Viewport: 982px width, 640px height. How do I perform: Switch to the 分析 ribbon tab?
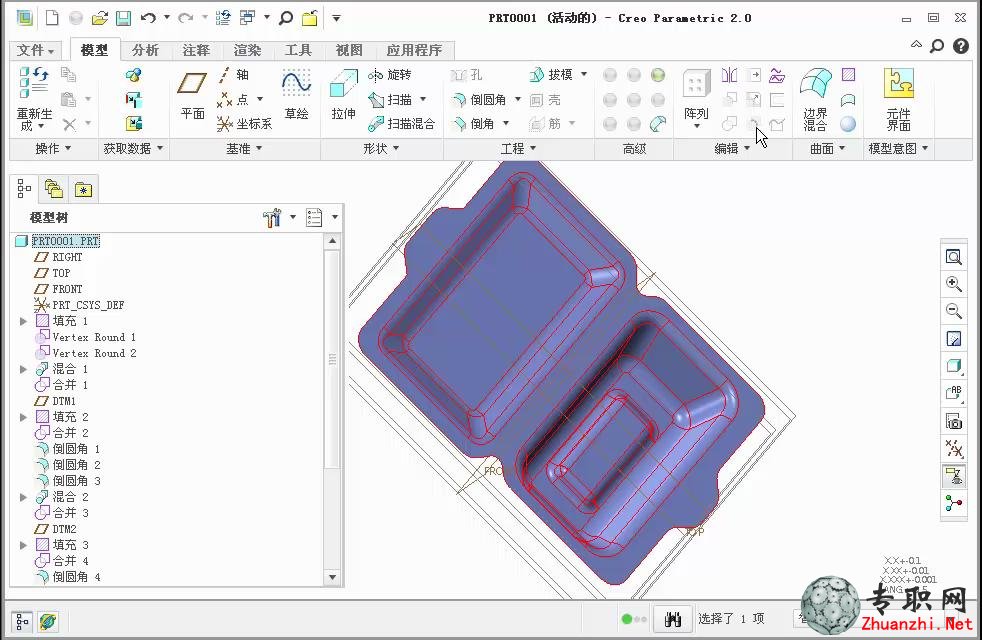(145, 50)
